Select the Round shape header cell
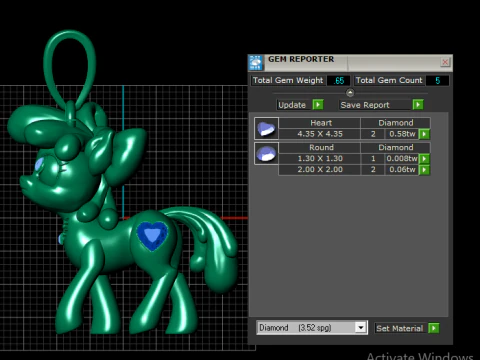Screen dimensions: 480x360 [x=320, y=147]
